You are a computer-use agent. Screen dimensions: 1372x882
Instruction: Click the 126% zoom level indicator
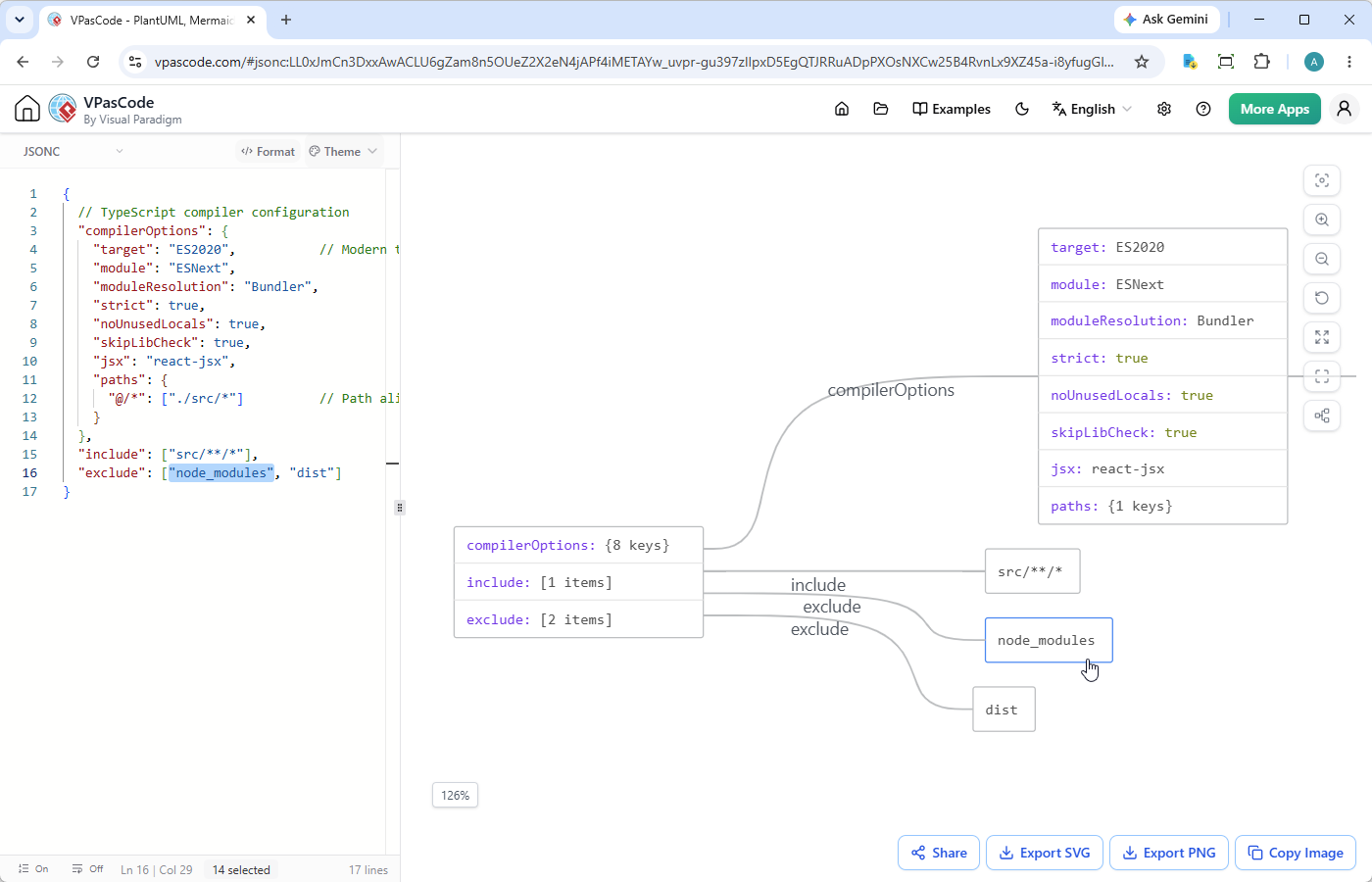pyautogui.click(x=455, y=795)
